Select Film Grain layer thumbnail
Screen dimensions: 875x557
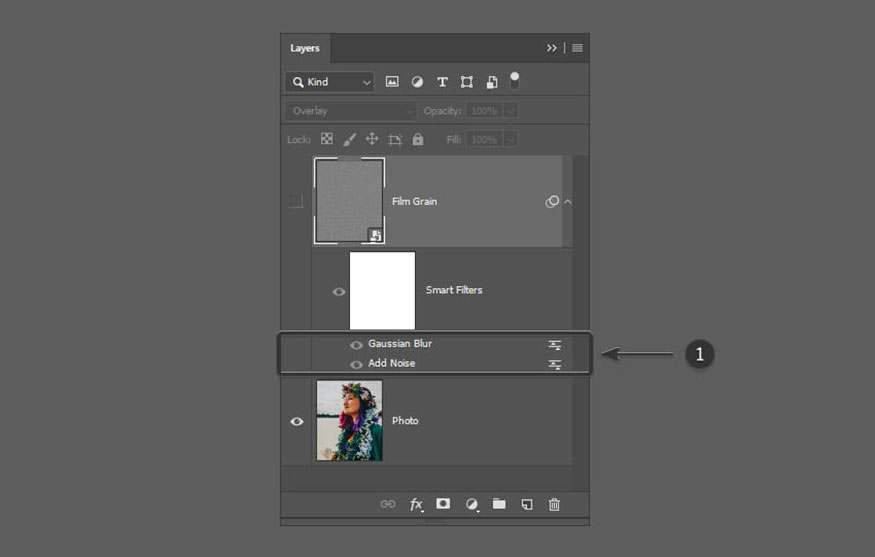coord(349,201)
